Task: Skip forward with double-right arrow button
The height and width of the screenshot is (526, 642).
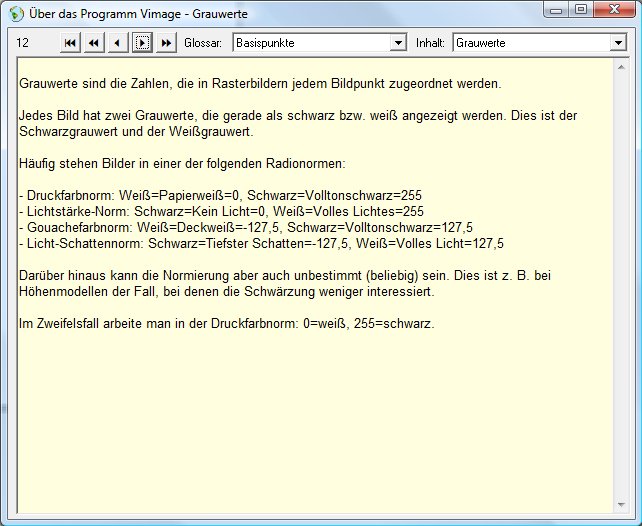Action: point(166,43)
